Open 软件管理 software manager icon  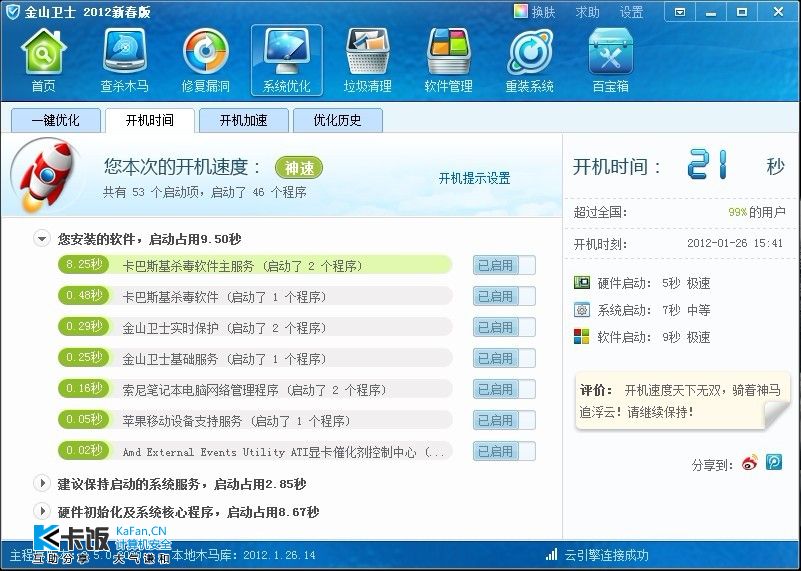click(448, 61)
